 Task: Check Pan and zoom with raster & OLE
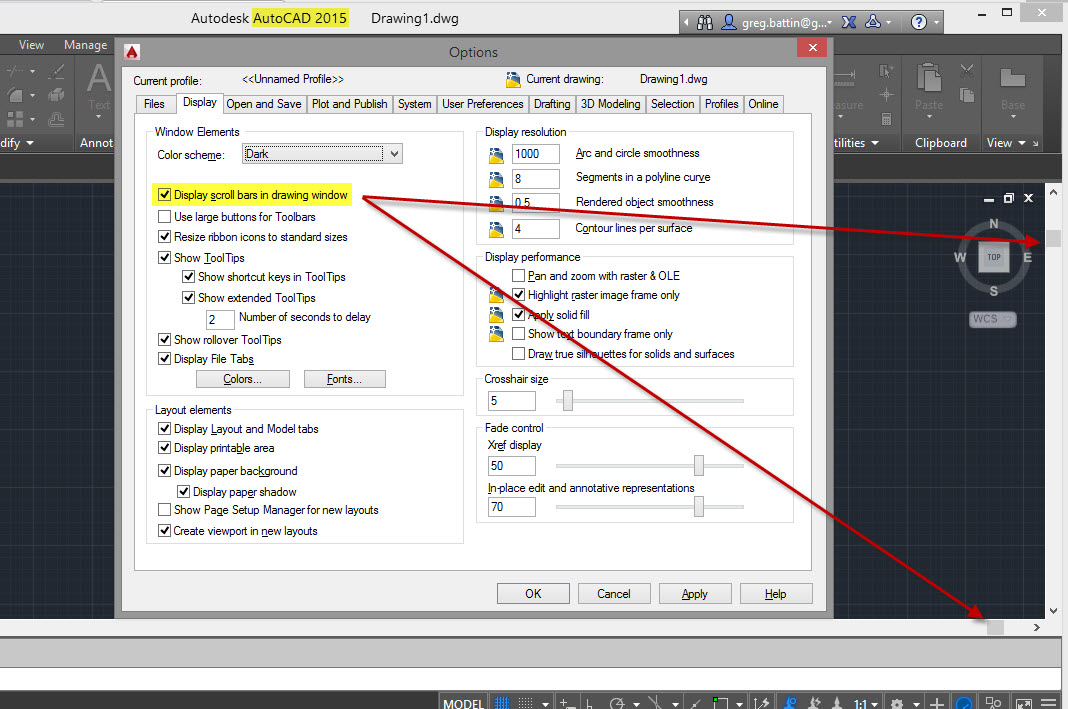tap(520, 275)
